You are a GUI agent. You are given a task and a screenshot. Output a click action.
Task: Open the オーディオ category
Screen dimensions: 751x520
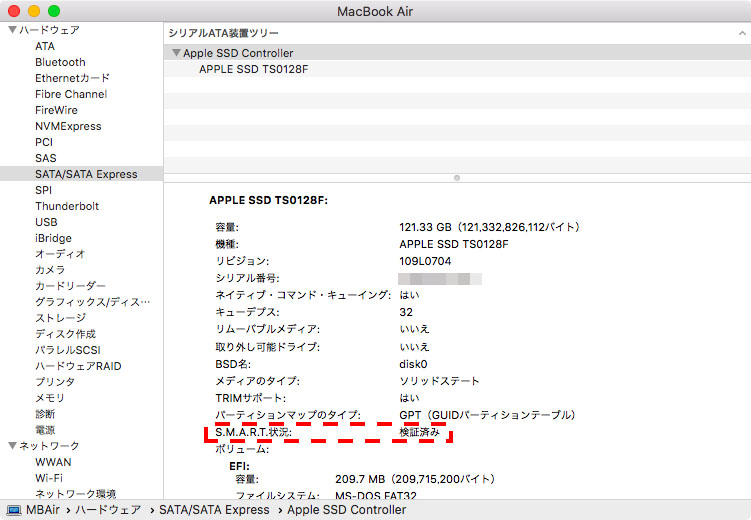coord(60,254)
